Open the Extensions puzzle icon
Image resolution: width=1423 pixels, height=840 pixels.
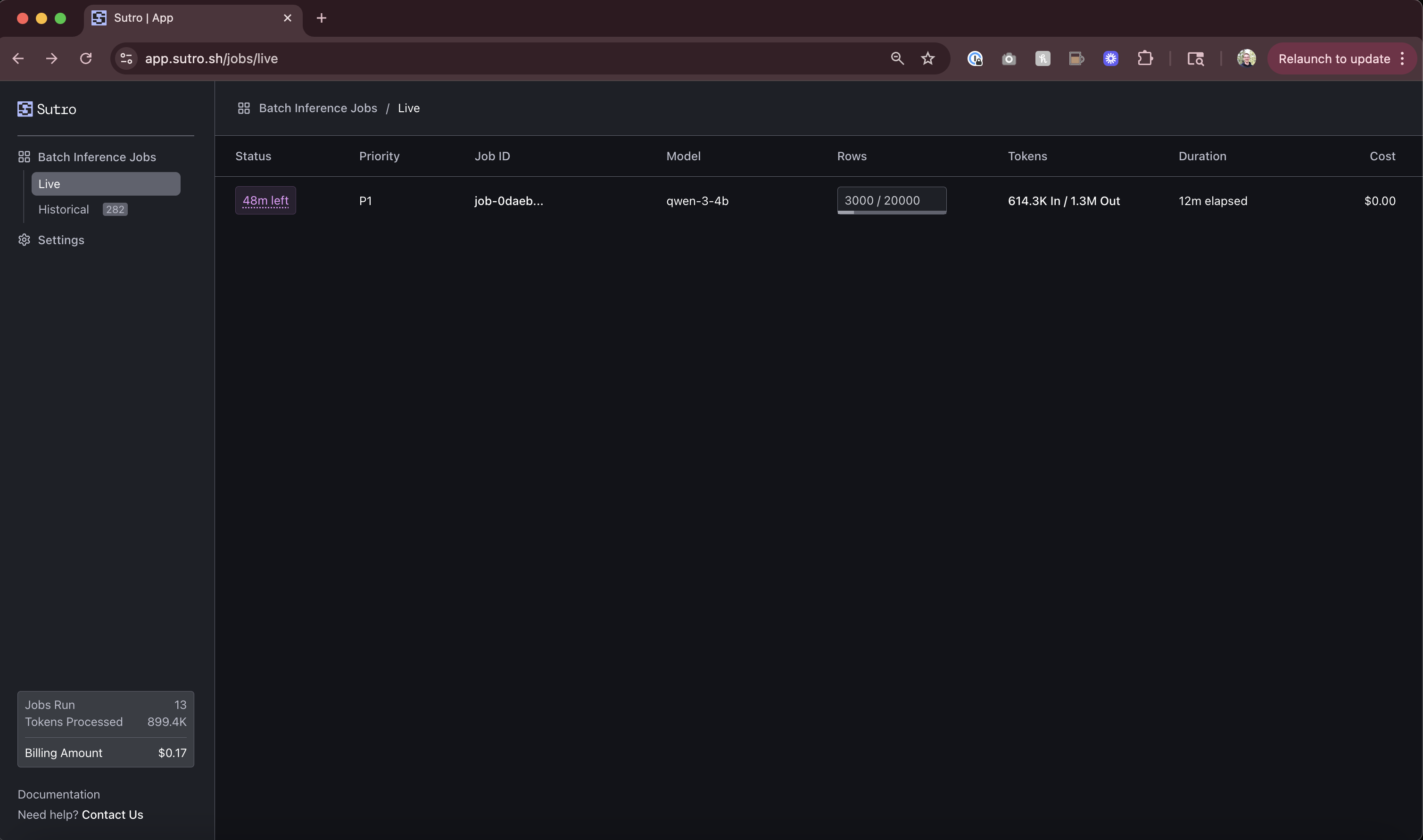point(1145,58)
